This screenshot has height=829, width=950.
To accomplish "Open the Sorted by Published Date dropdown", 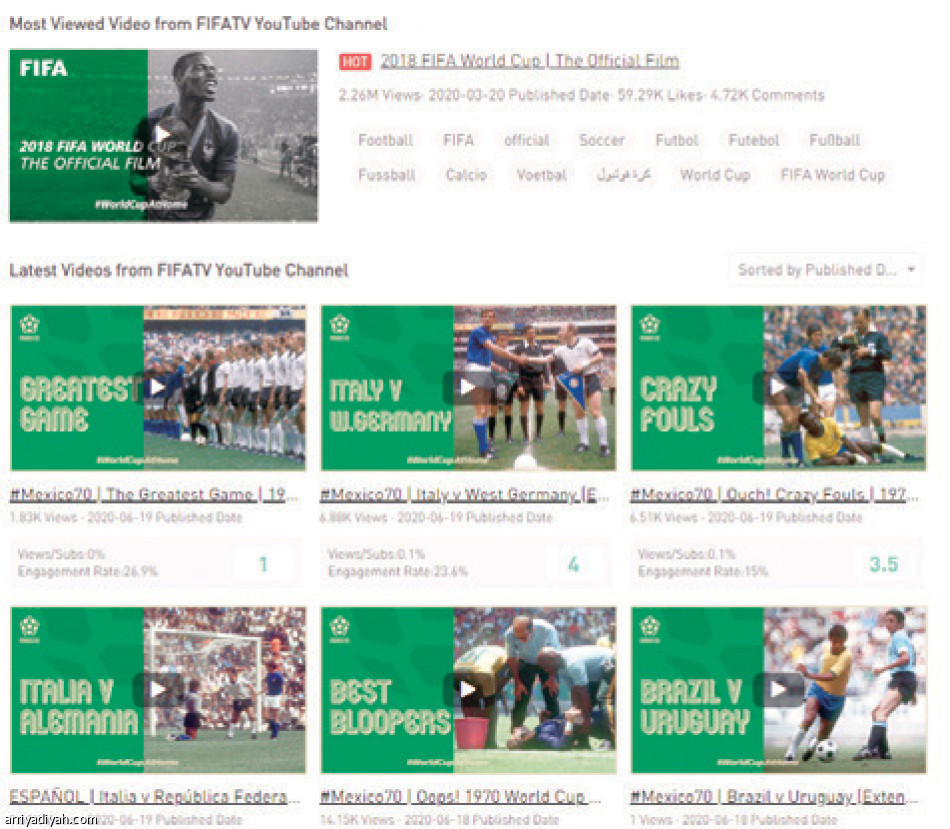I will 825,270.
